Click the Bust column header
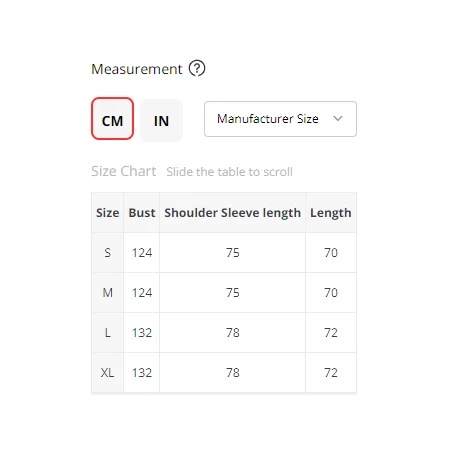Screen dimensions: 450x461 tap(142, 213)
